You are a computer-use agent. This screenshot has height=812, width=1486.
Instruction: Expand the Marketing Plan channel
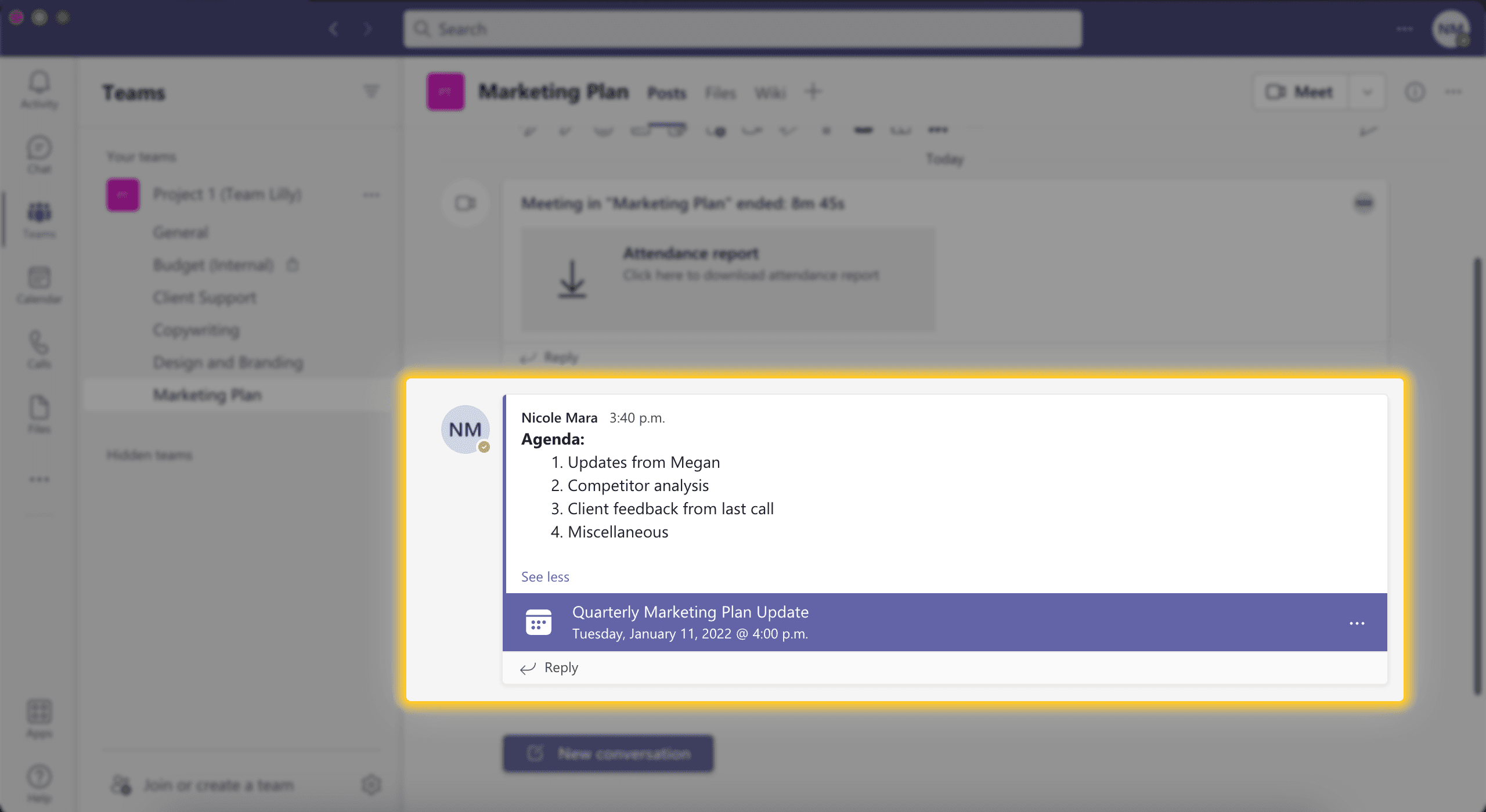207,393
